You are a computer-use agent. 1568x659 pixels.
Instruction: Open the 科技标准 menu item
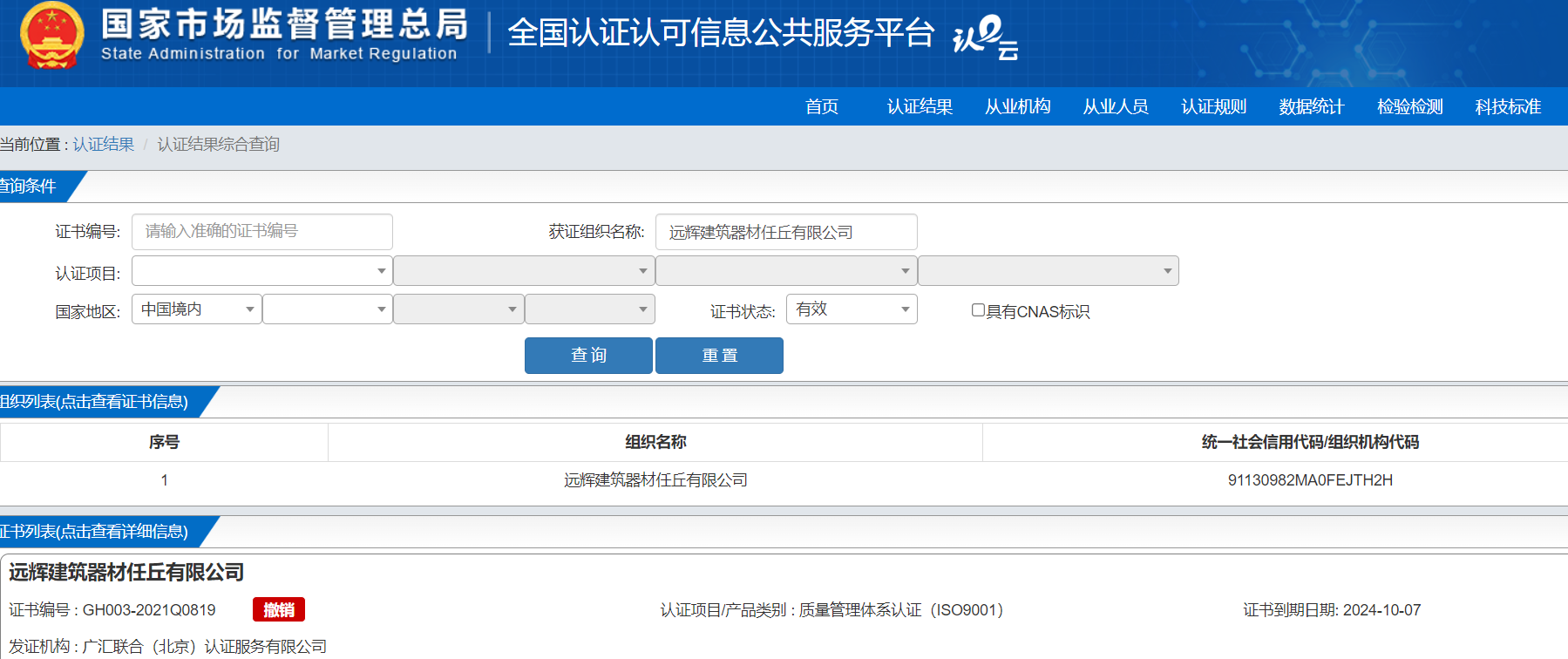pos(1508,106)
